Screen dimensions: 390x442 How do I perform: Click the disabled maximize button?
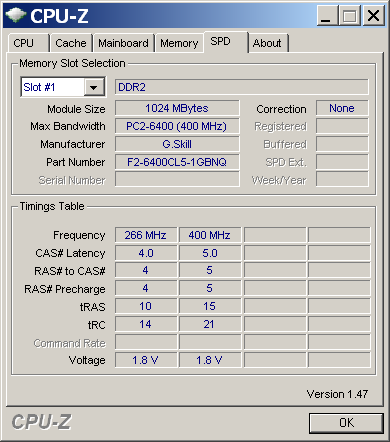349,16
